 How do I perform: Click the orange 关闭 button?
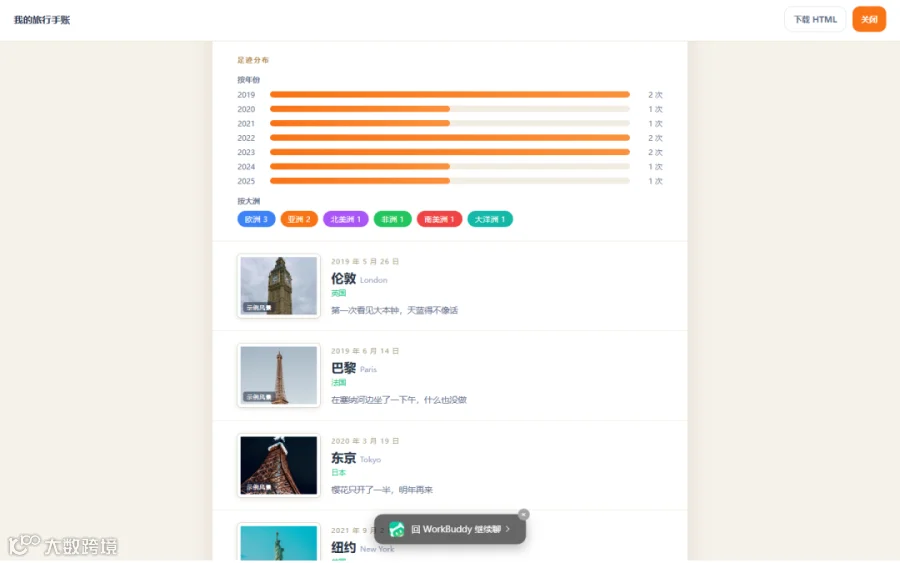[x=869, y=20]
